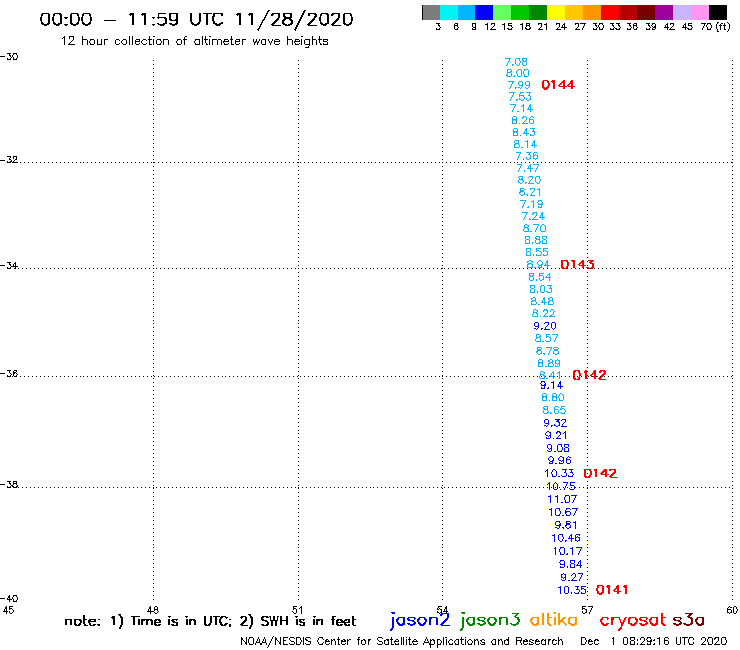Image resolution: width=740 pixels, height=650 pixels.
Task: Select wave height value 7.53
Action: click(x=520, y=97)
